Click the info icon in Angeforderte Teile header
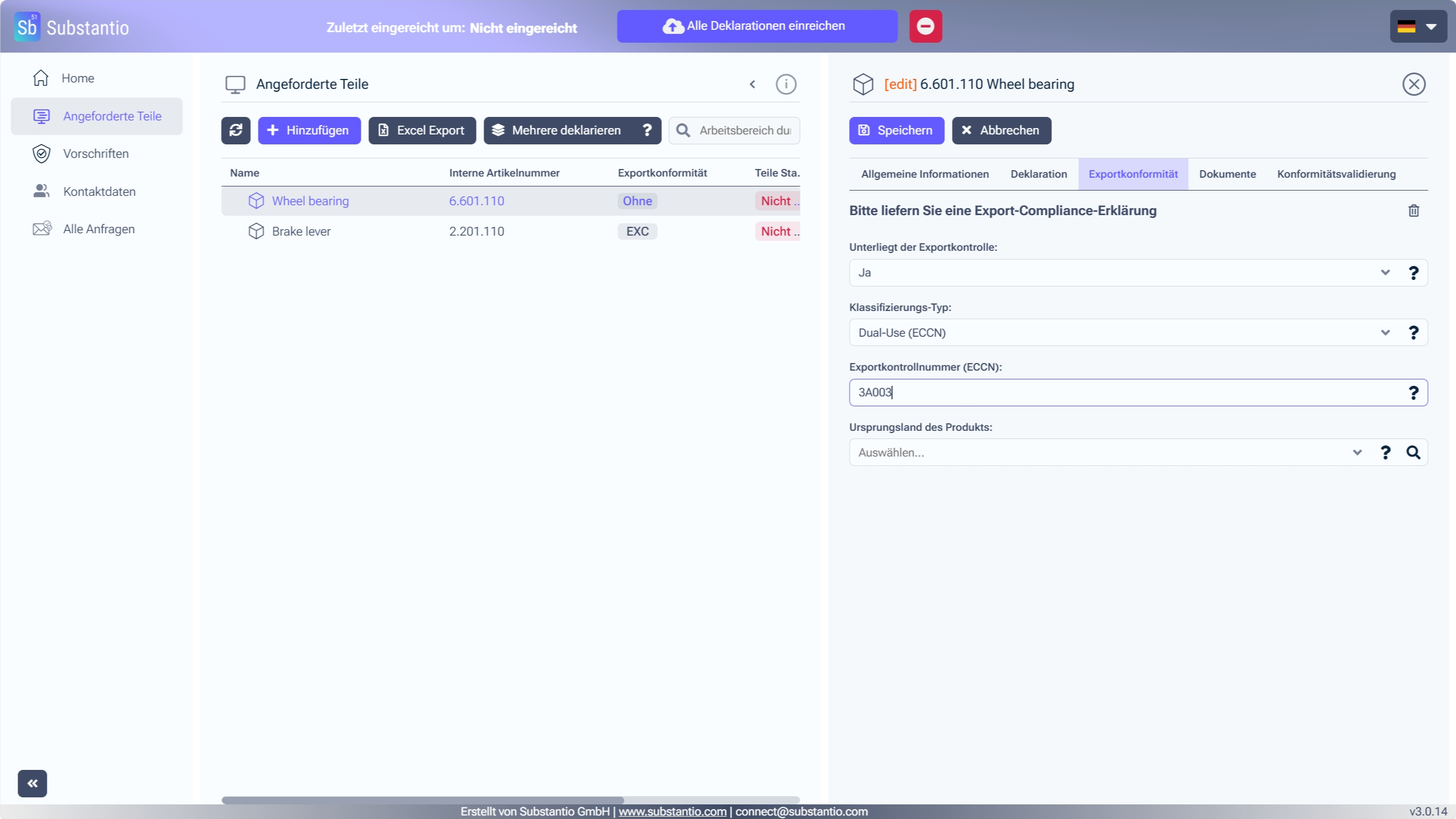 pos(785,84)
